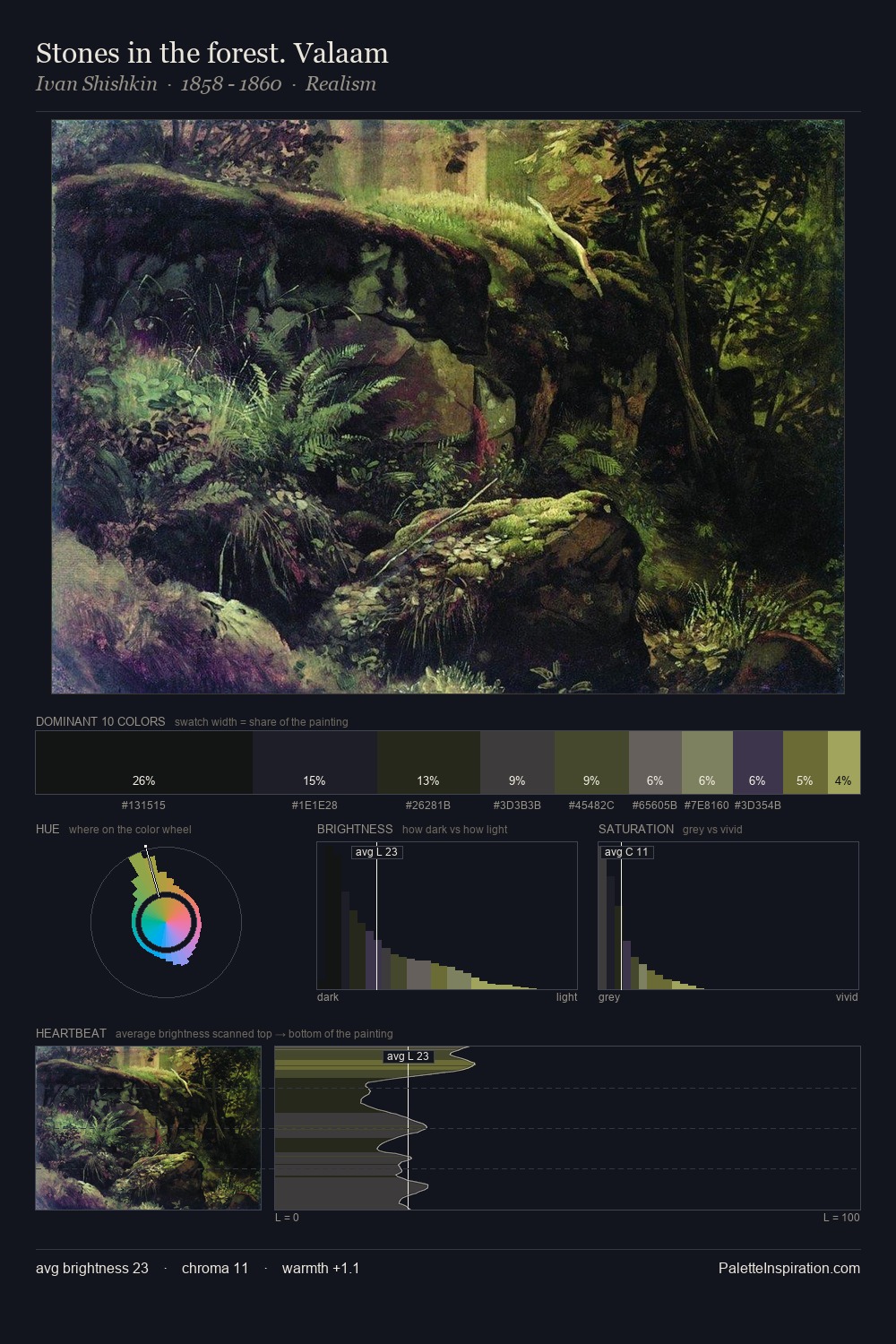Image resolution: width=896 pixels, height=1344 pixels.
Task: Click the 'HUE' section heading
Action: (47, 829)
